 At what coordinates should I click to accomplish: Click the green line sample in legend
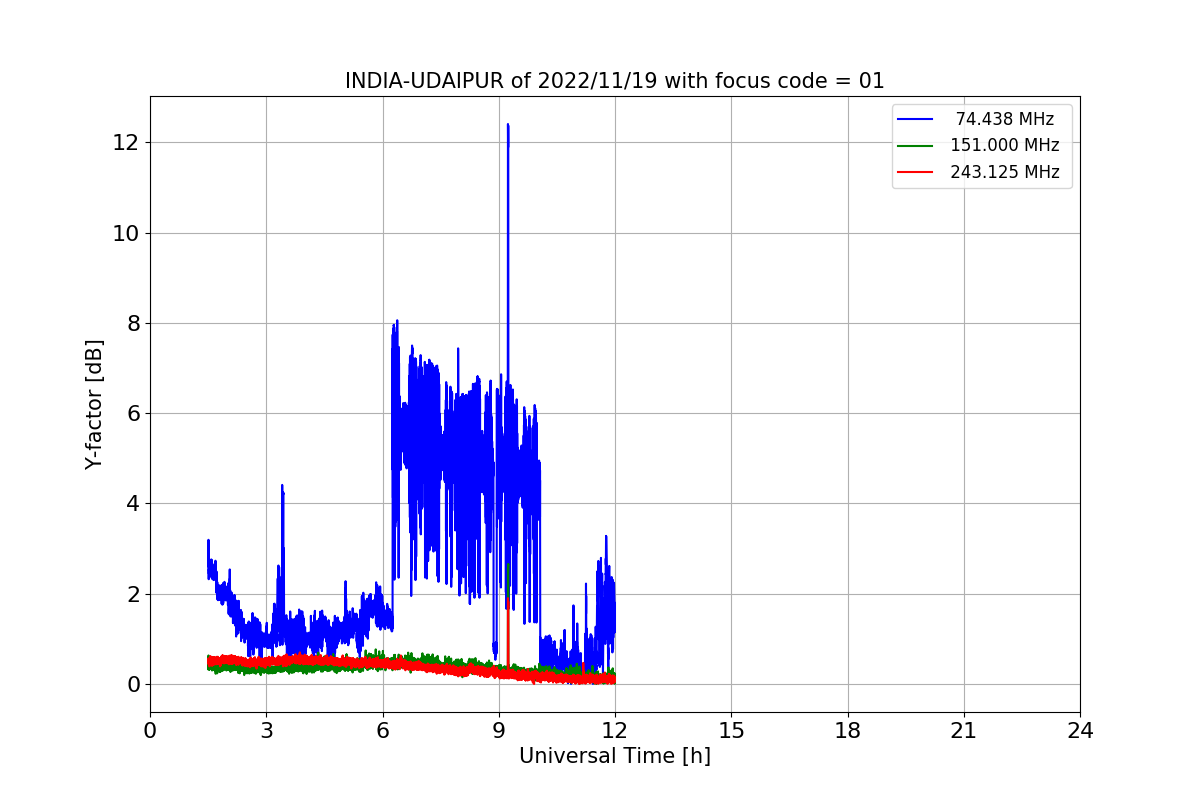915,145
